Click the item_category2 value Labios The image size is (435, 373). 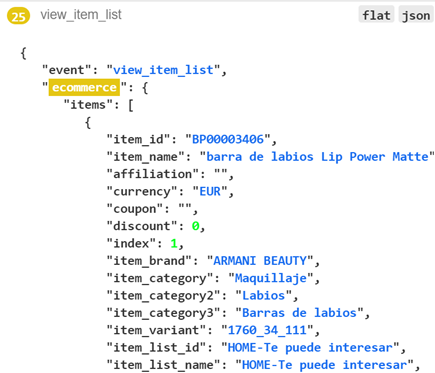(x=263, y=295)
